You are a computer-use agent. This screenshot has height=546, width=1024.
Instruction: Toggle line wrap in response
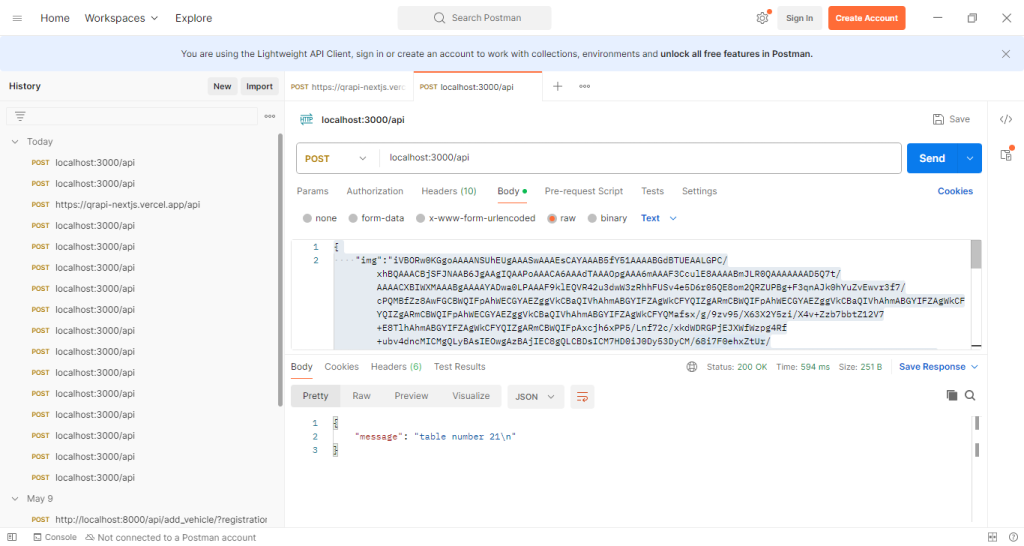point(583,396)
